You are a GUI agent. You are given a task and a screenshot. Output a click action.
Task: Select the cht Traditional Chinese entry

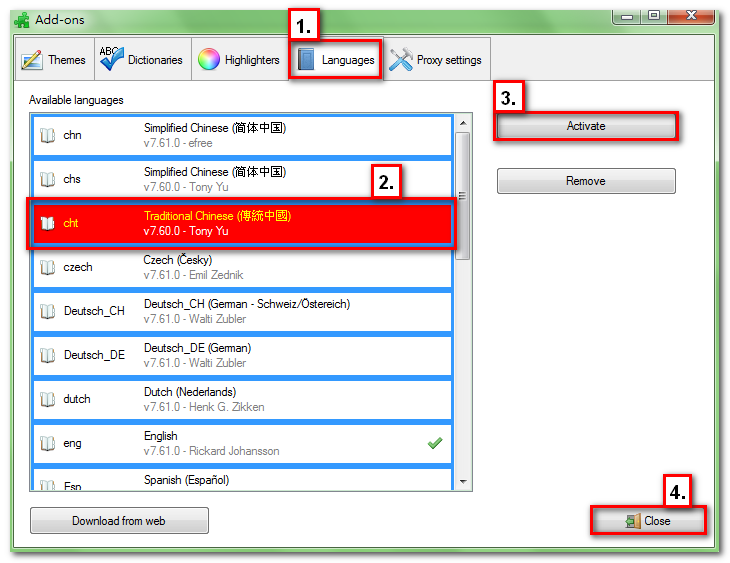pyautogui.click(x=240, y=223)
